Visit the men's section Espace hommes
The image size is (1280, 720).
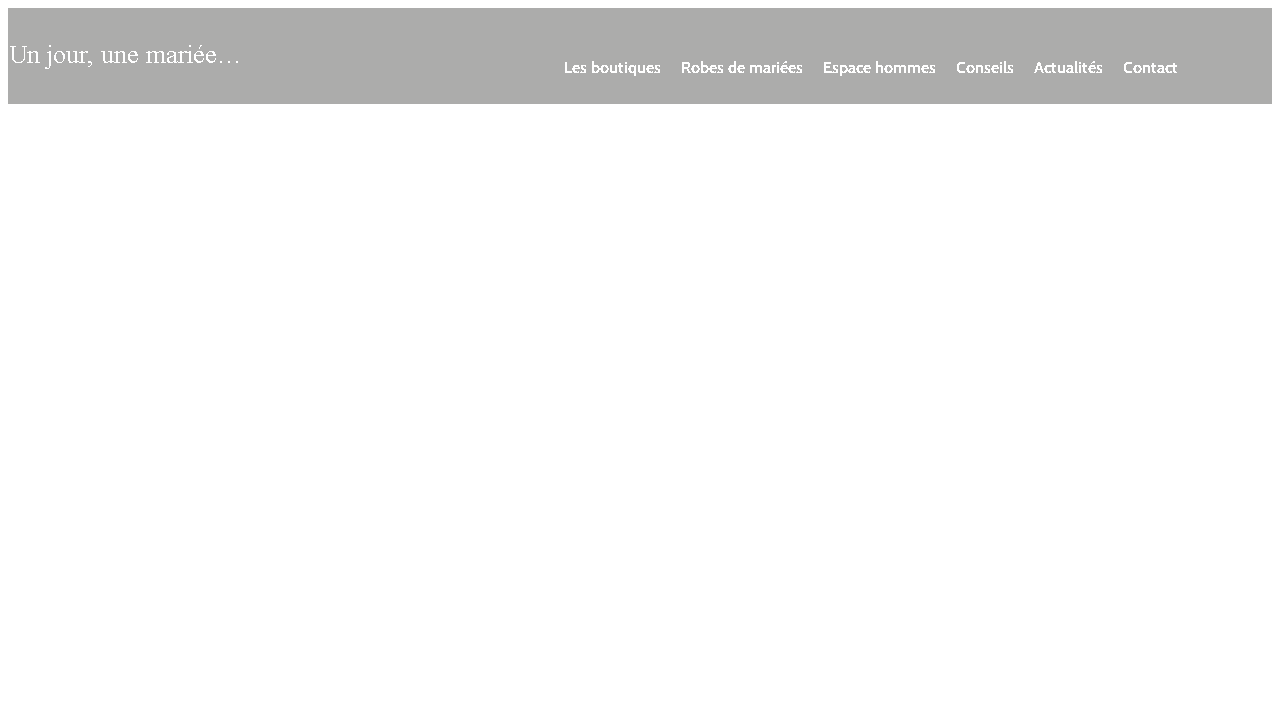(878, 67)
